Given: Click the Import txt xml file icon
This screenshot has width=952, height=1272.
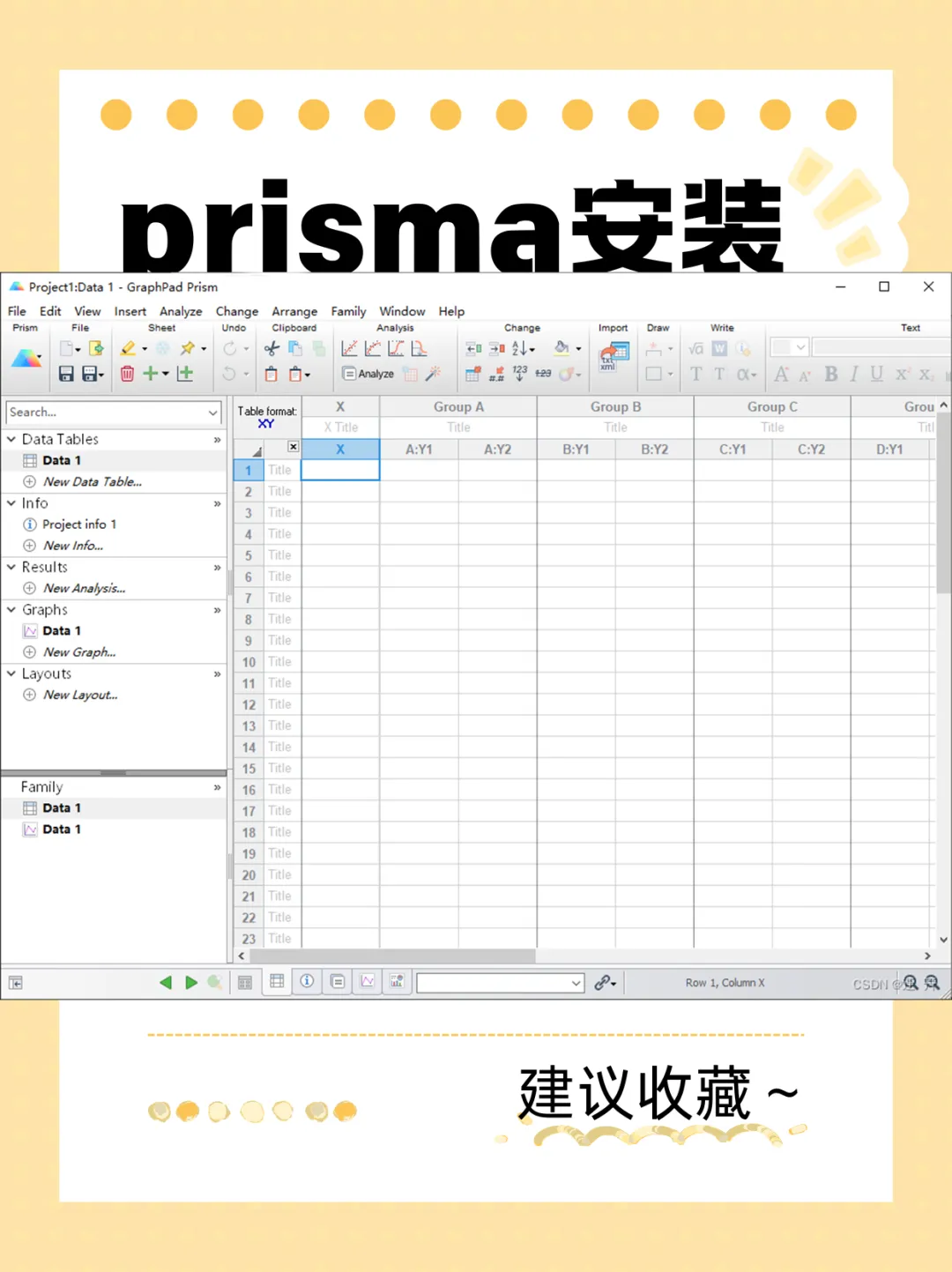Looking at the screenshot, I should [614, 357].
